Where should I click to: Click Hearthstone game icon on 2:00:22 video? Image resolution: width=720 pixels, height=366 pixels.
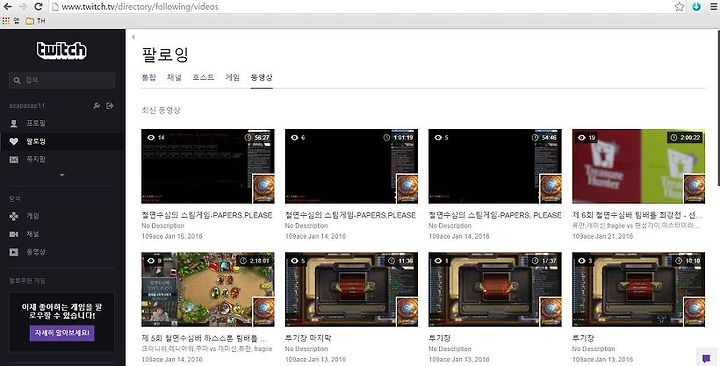694,189
